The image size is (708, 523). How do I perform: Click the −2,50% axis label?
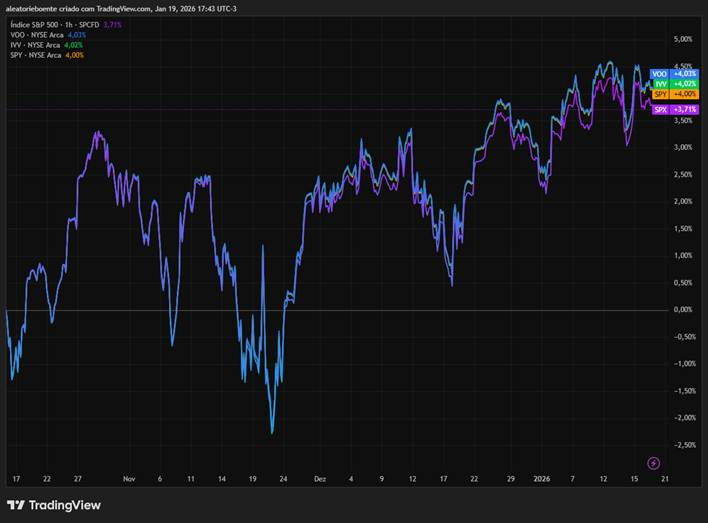685,445
